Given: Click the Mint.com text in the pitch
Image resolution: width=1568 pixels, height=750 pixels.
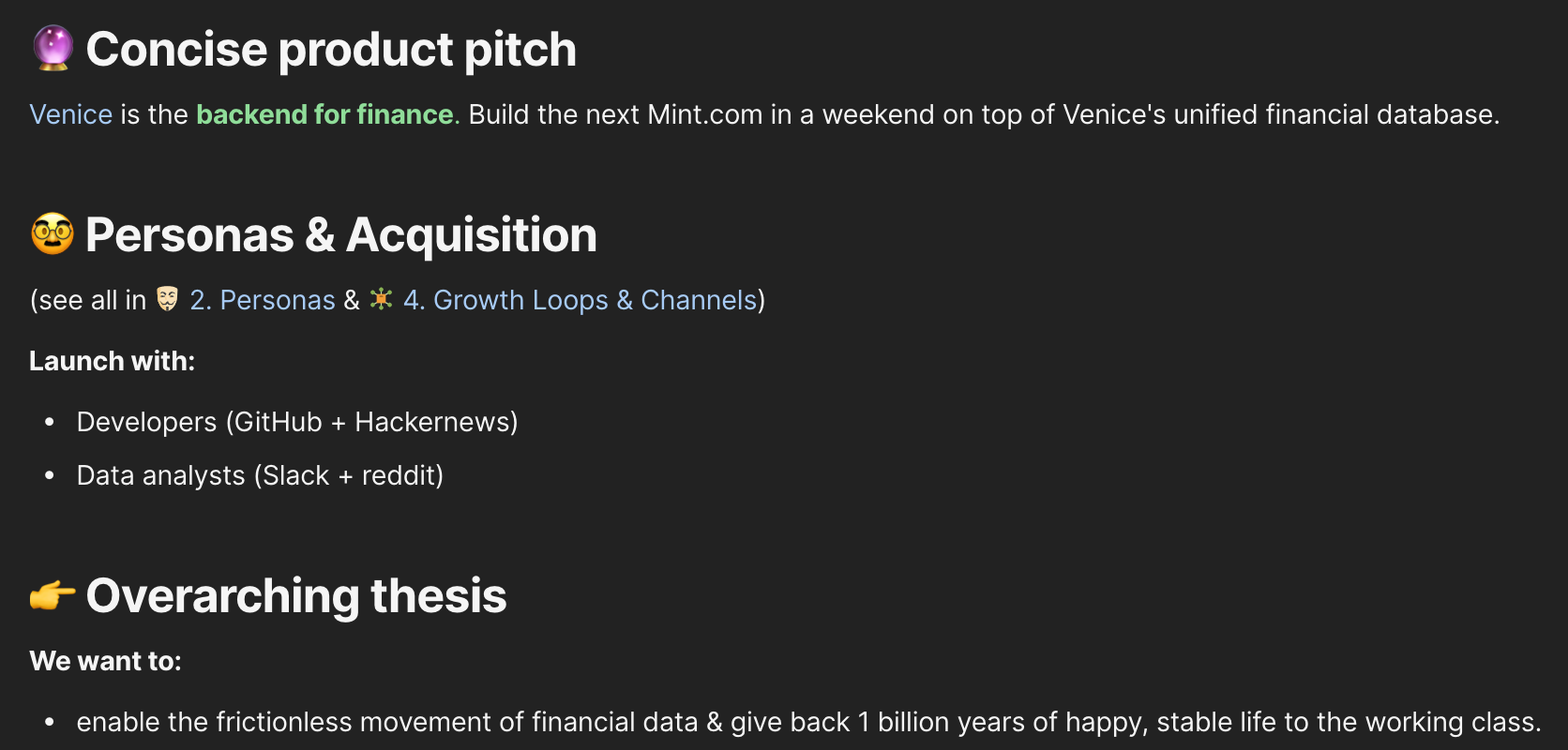Looking at the screenshot, I should click(x=704, y=114).
